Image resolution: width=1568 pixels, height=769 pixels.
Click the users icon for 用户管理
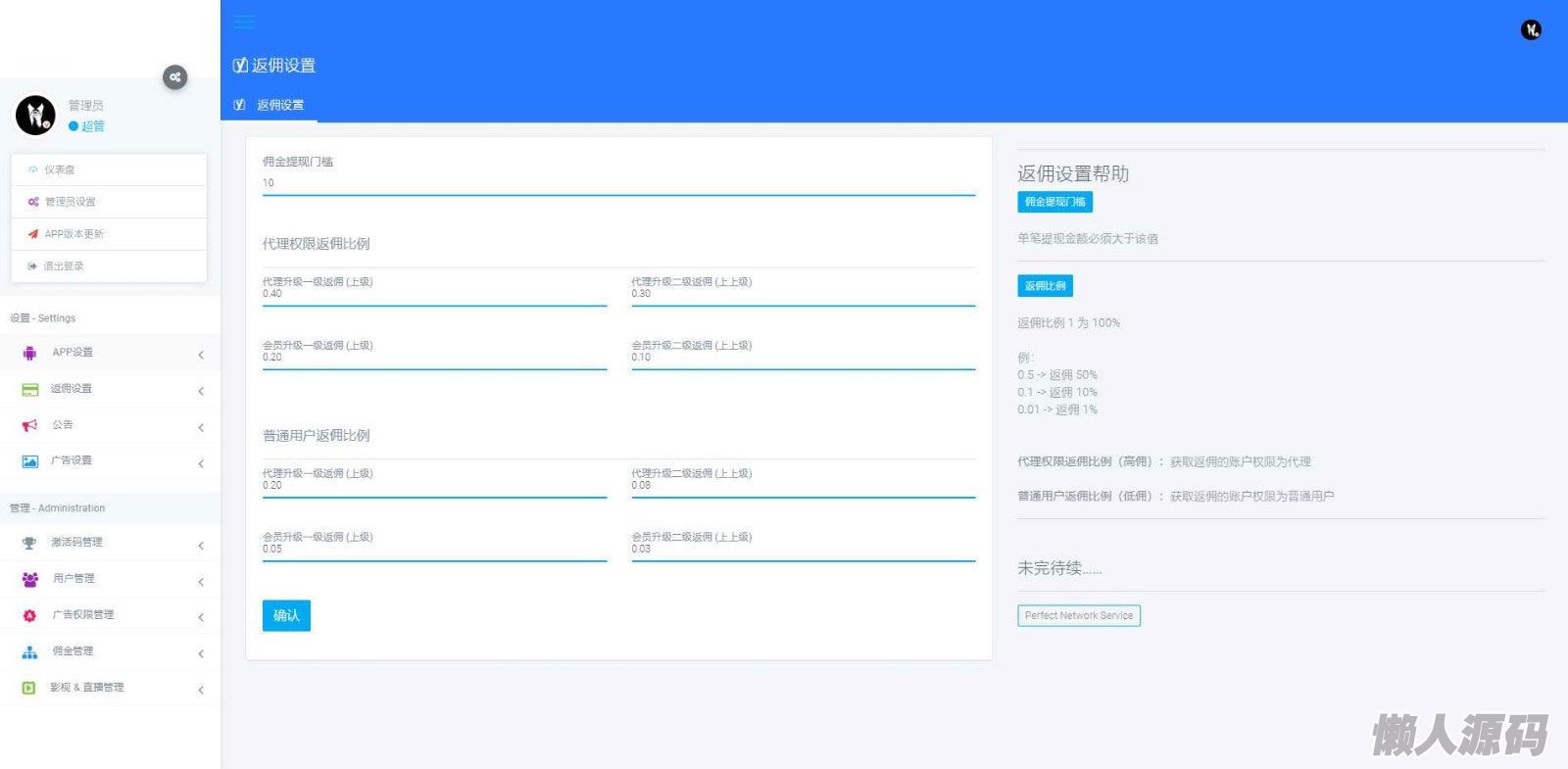[x=29, y=579]
